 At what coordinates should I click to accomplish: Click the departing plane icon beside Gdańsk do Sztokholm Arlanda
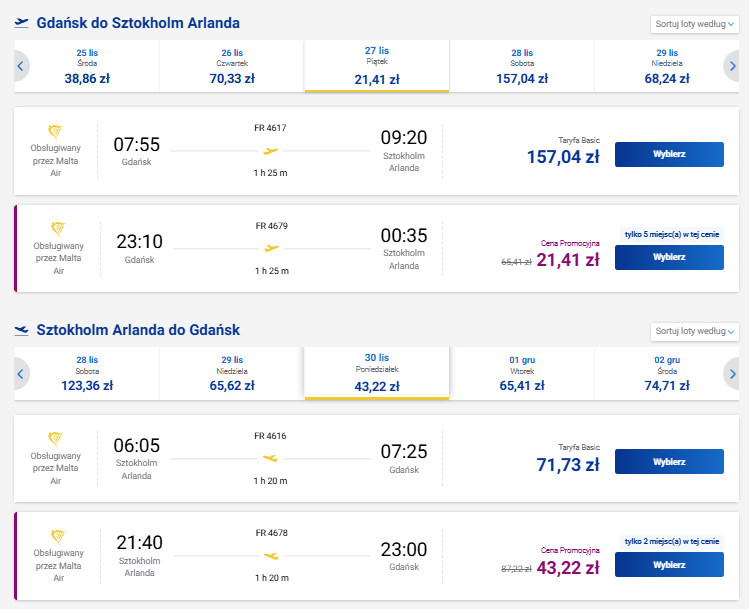[x=21, y=23]
